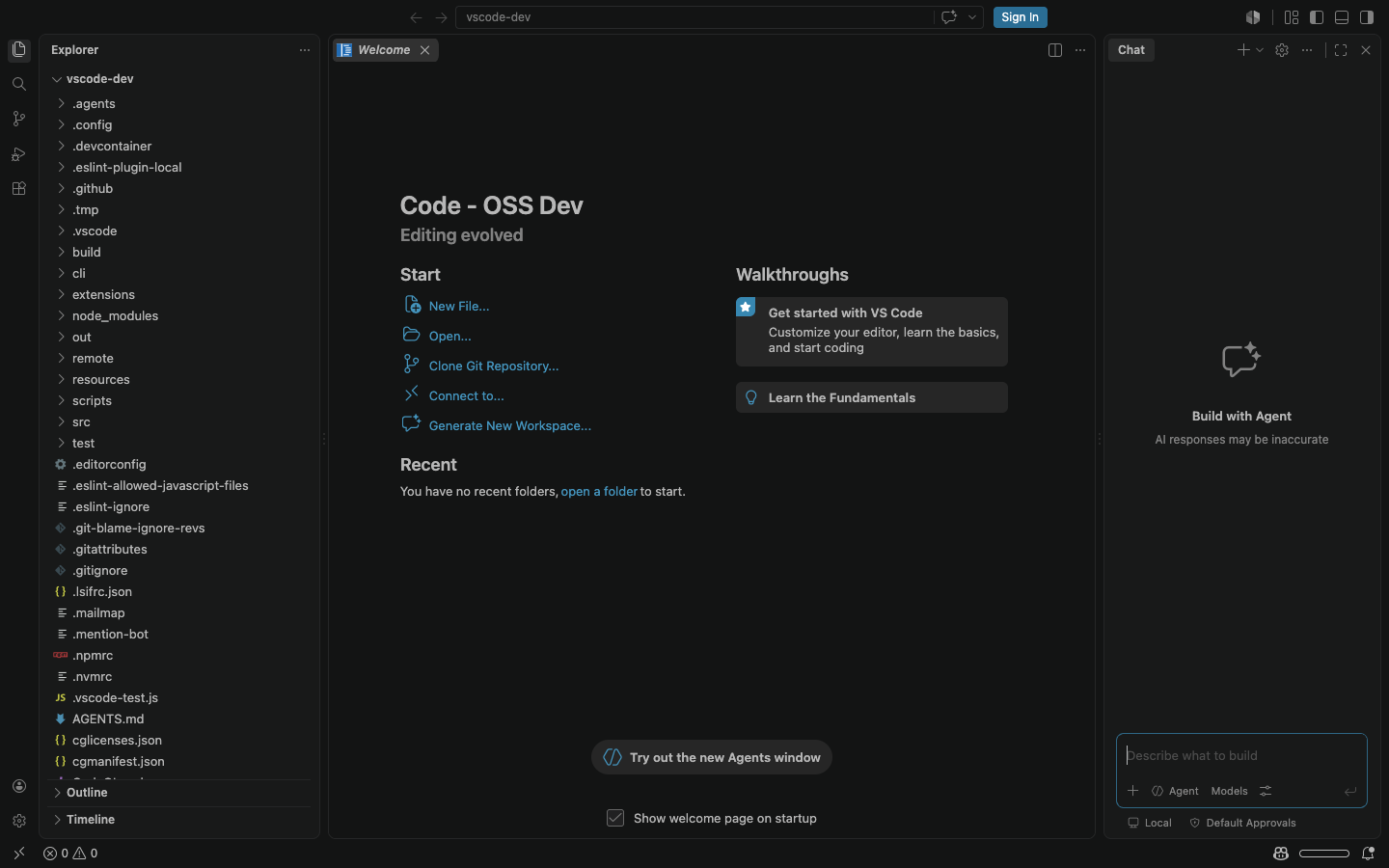Image resolution: width=1389 pixels, height=868 pixels.
Task: Open Explorer views and more actions
Action: coord(305,50)
